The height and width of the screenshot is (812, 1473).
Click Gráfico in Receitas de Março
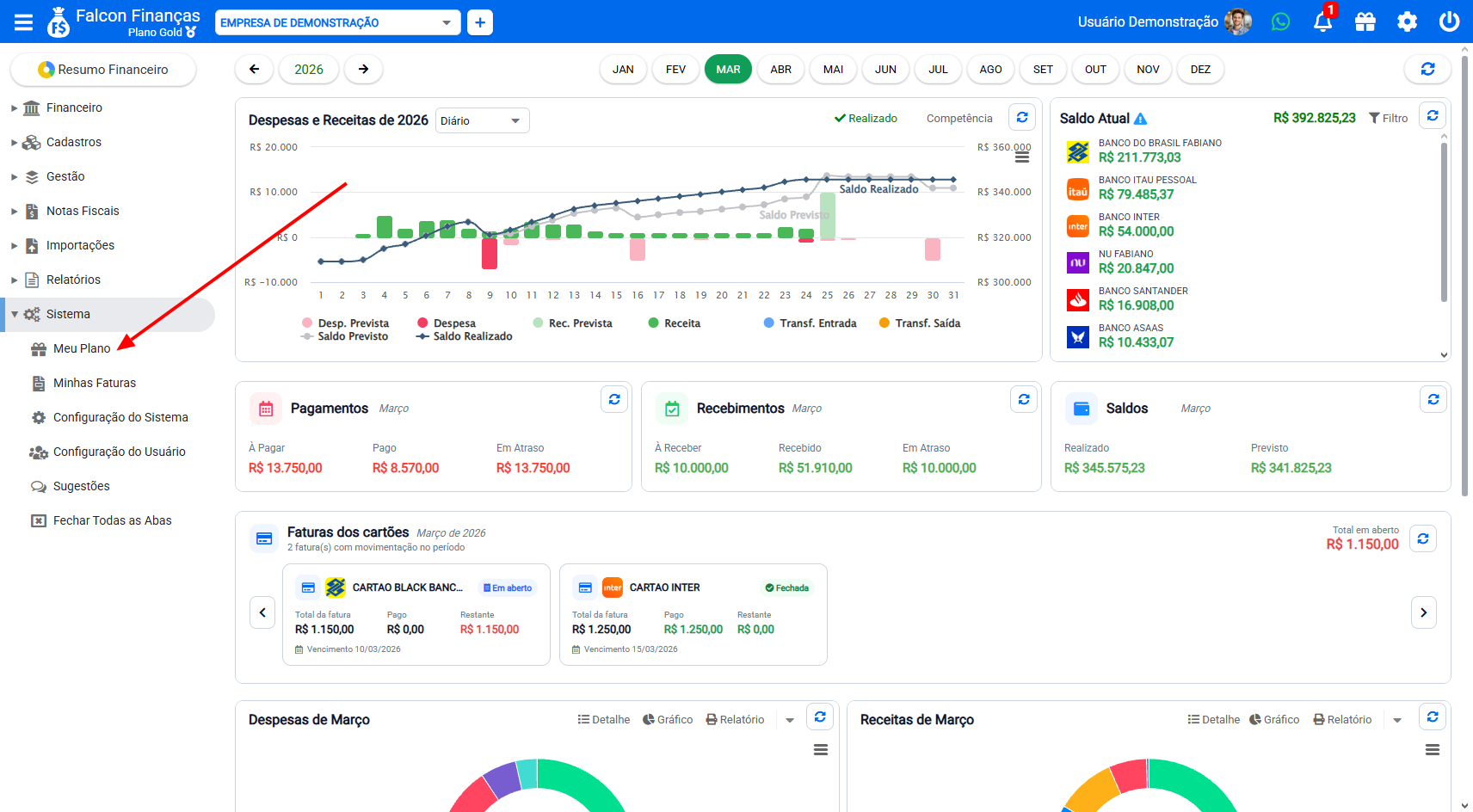coord(1274,720)
